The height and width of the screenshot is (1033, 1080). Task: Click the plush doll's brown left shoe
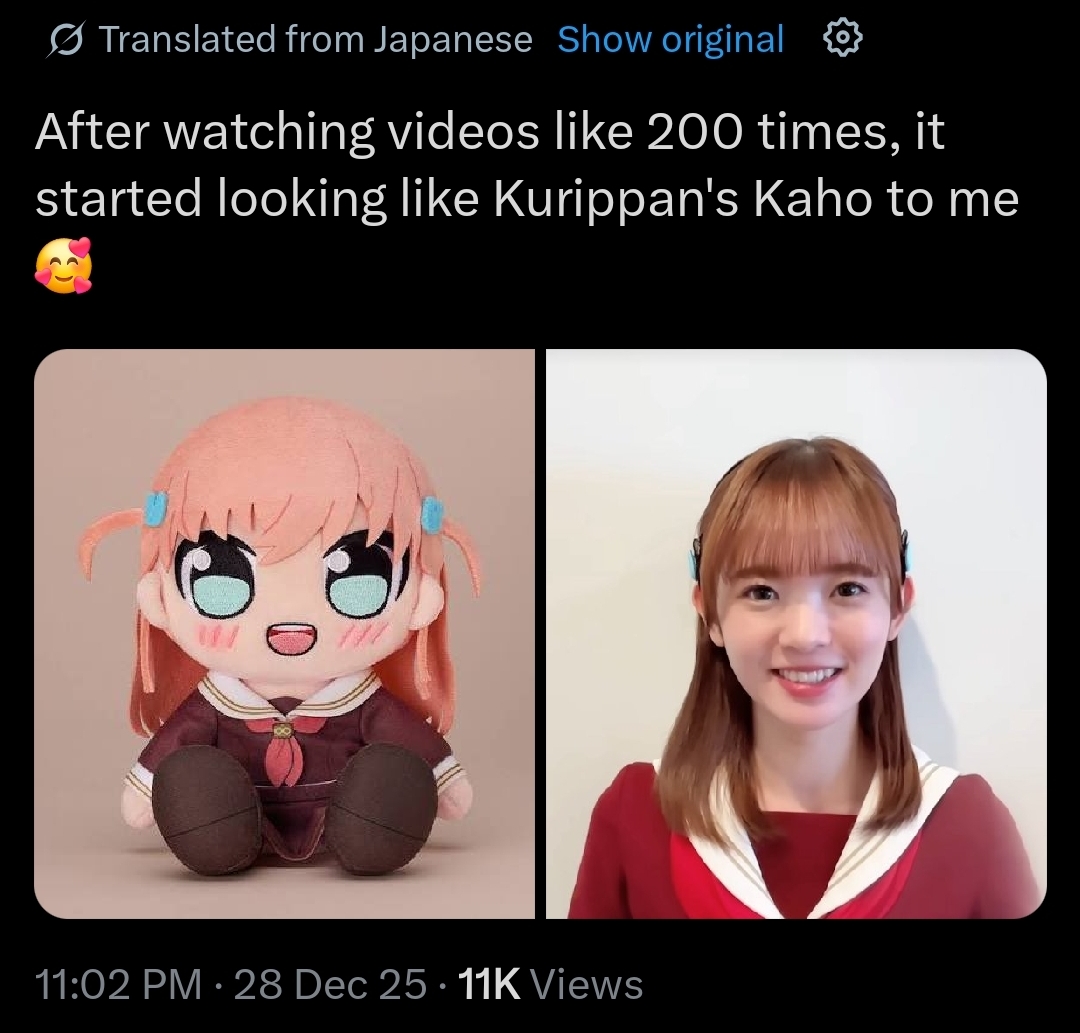coord(205,807)
